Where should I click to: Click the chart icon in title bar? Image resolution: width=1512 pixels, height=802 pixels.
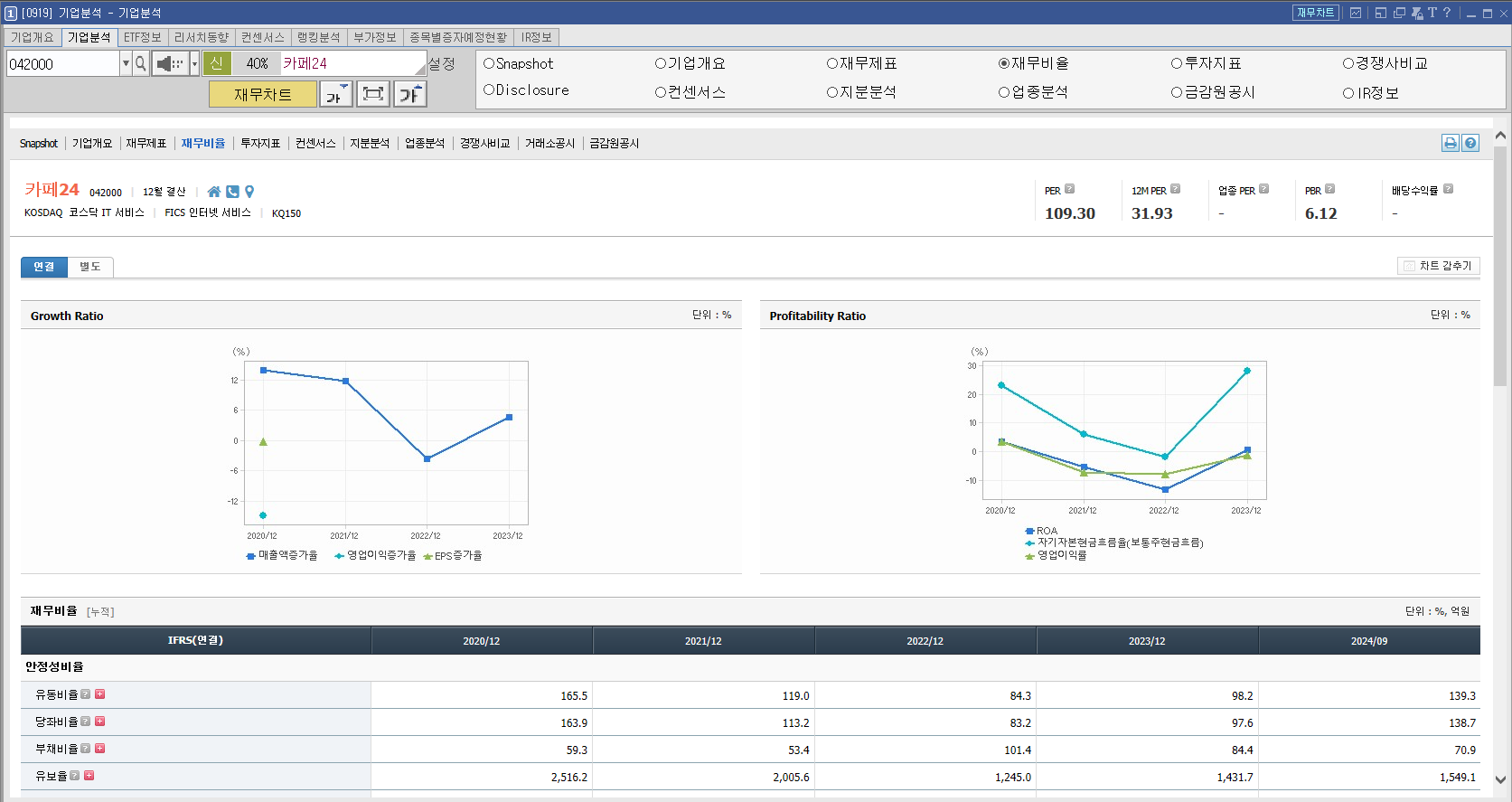pos(1356,13)
